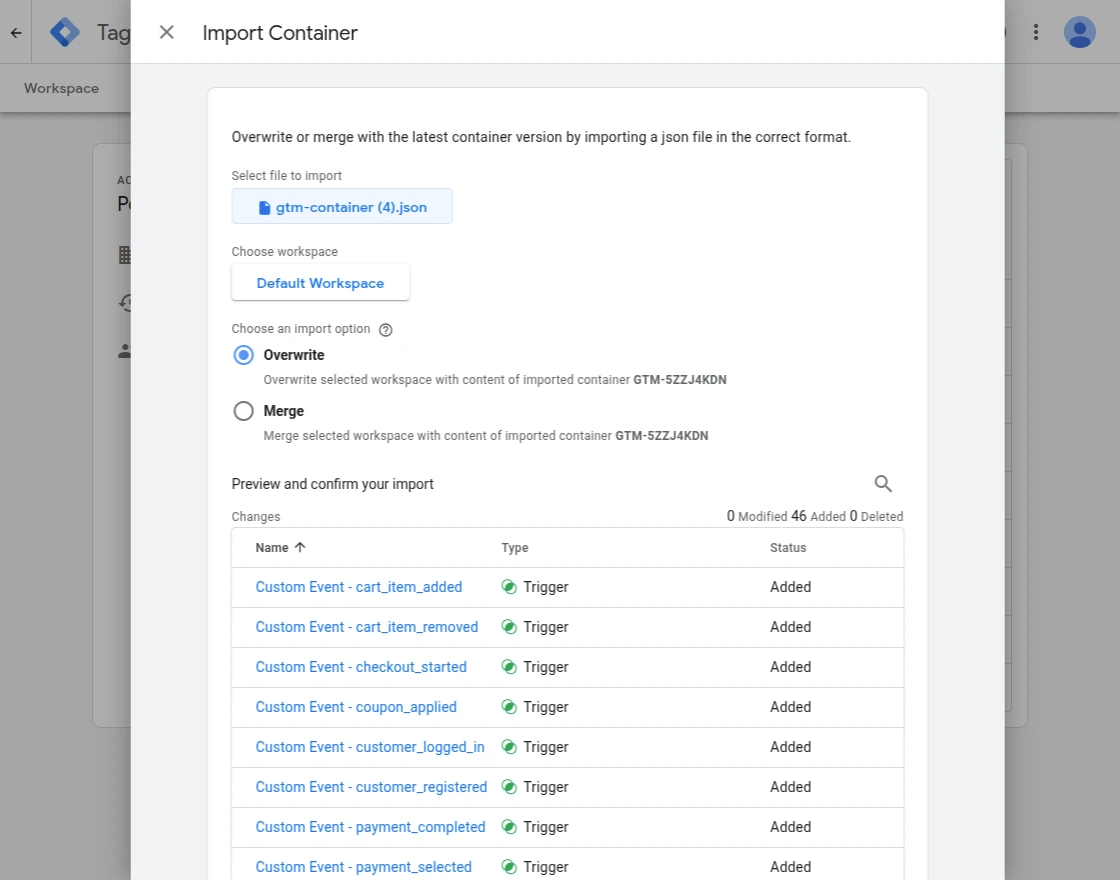Open Custom Event - customer_logged_in link
This screenshot has width=1120, height=880.
[x=370, y=747]
